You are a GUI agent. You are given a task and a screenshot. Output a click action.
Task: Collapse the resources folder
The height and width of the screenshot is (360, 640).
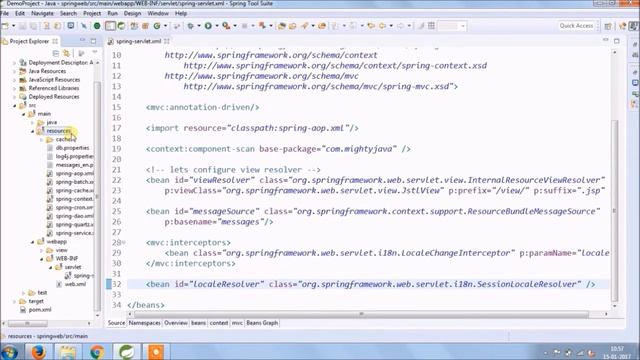(33, 131)
